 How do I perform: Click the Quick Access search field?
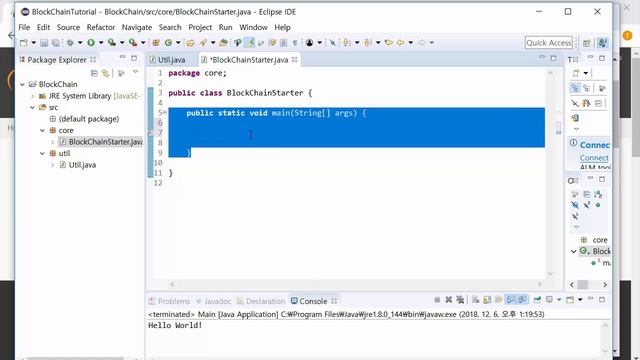point(549,42)
